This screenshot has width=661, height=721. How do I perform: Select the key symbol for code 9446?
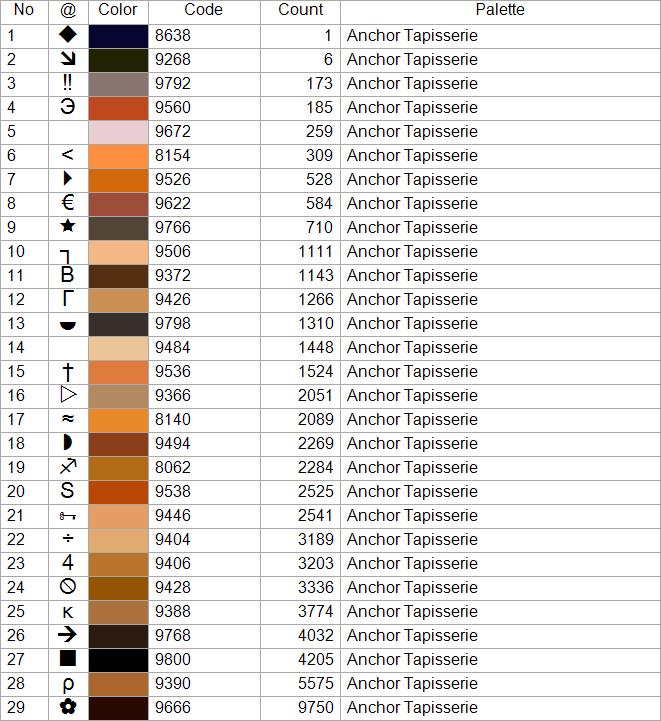pyautogui.click(x=68, y=516)
